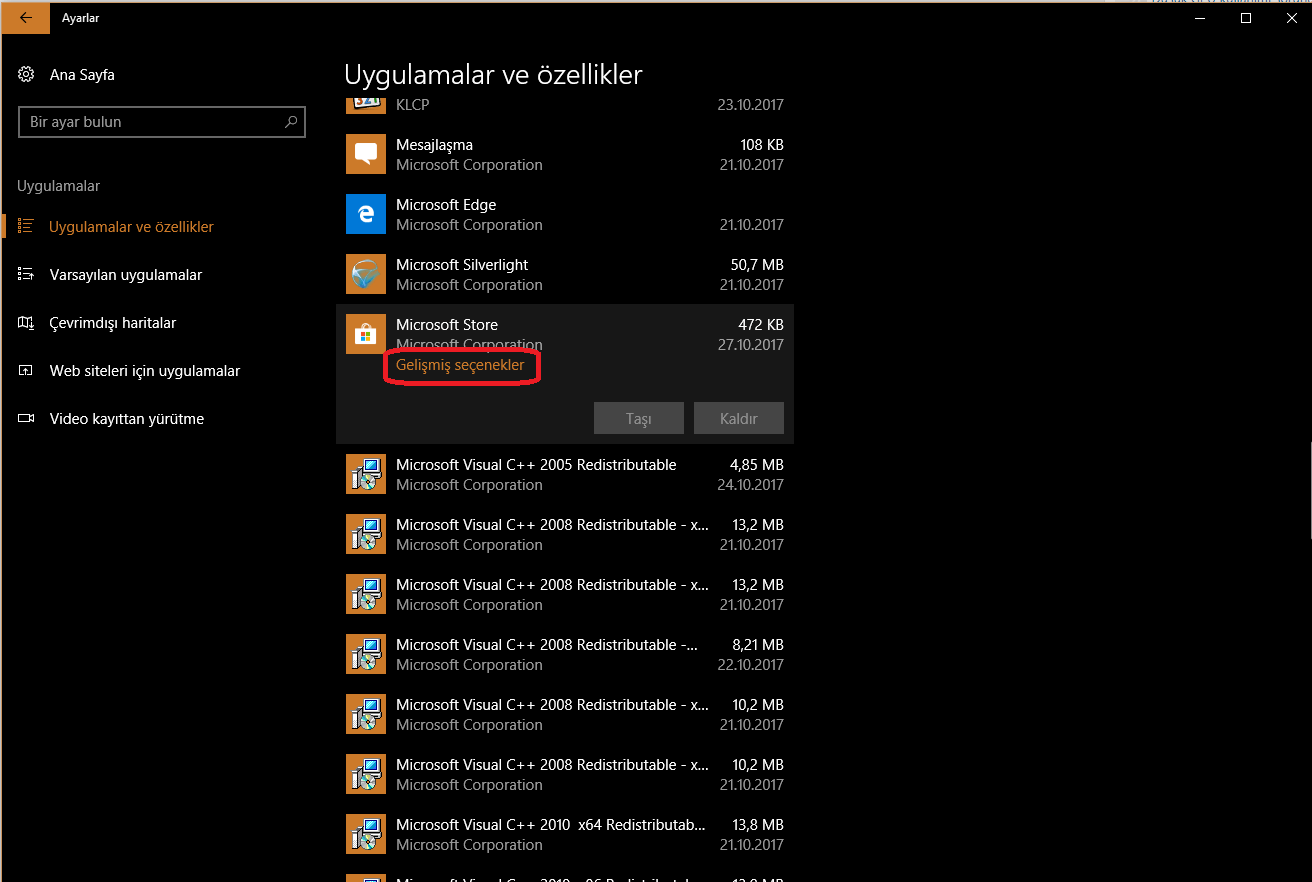
Task: Click the Taşı button
Action: point(639,418)
